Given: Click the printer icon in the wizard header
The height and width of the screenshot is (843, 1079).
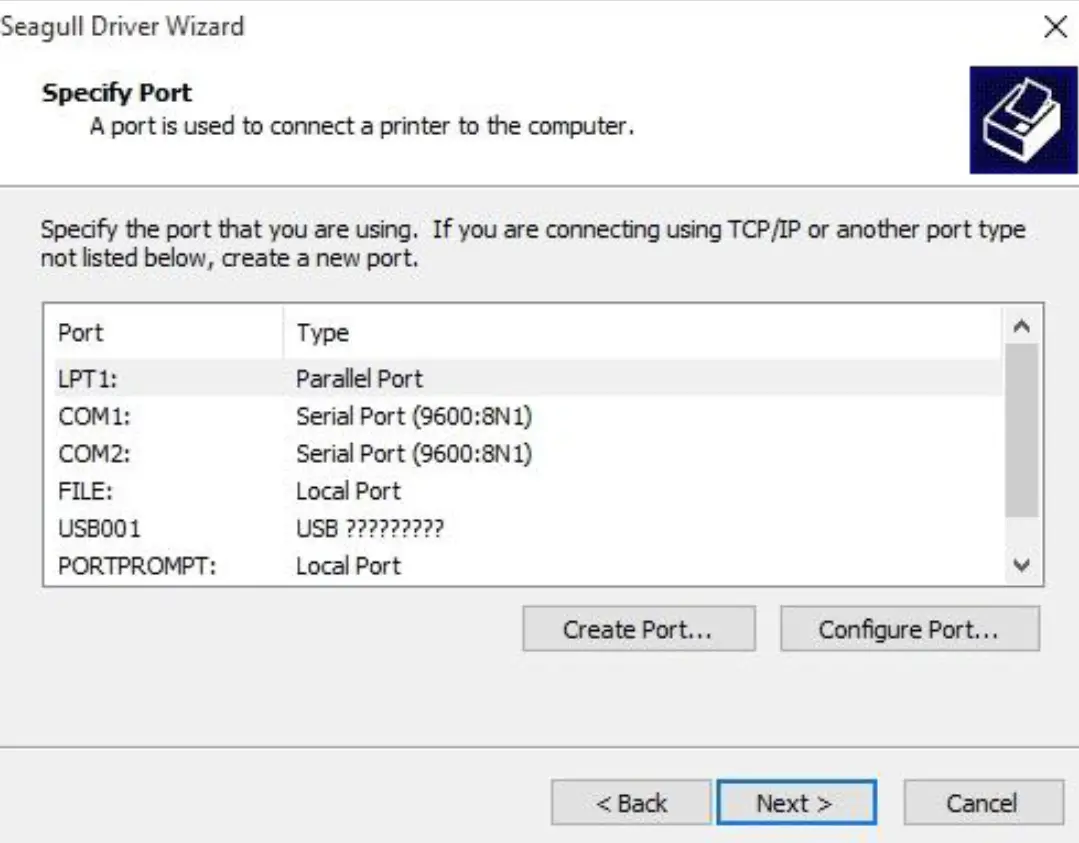Looking at the screenshot, I should coord(1023,115).
